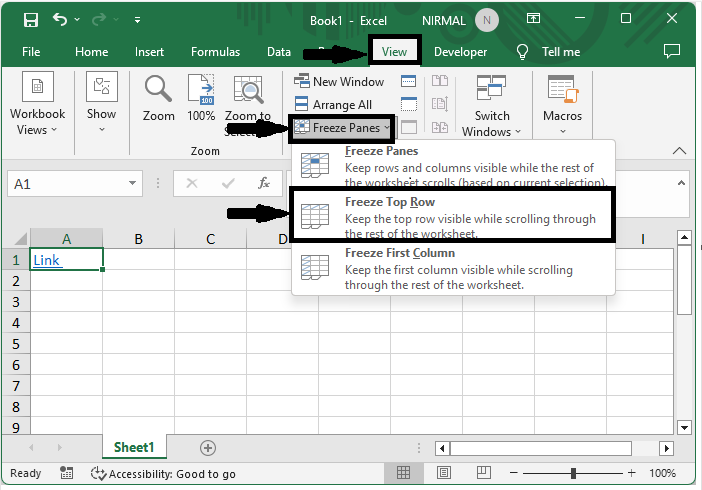
Task: Click Arrange All in the ribbon
Action: click(334, 104)
